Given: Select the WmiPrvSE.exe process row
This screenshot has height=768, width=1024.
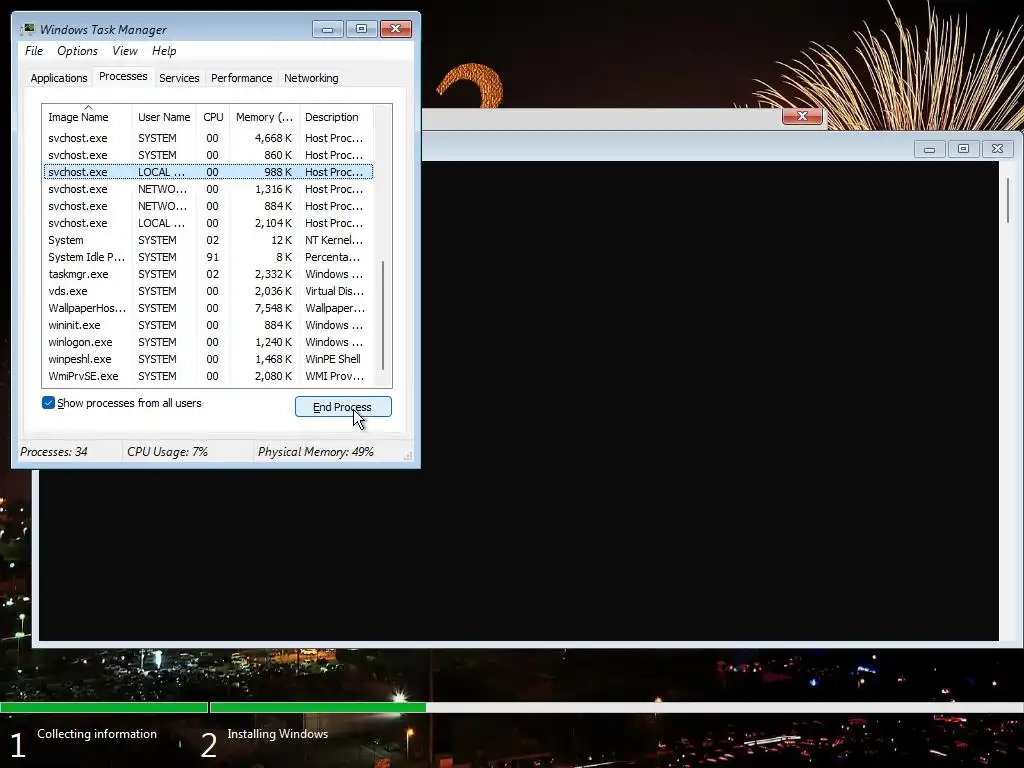Looking at the screenshot, I should (x=208, y=376).
